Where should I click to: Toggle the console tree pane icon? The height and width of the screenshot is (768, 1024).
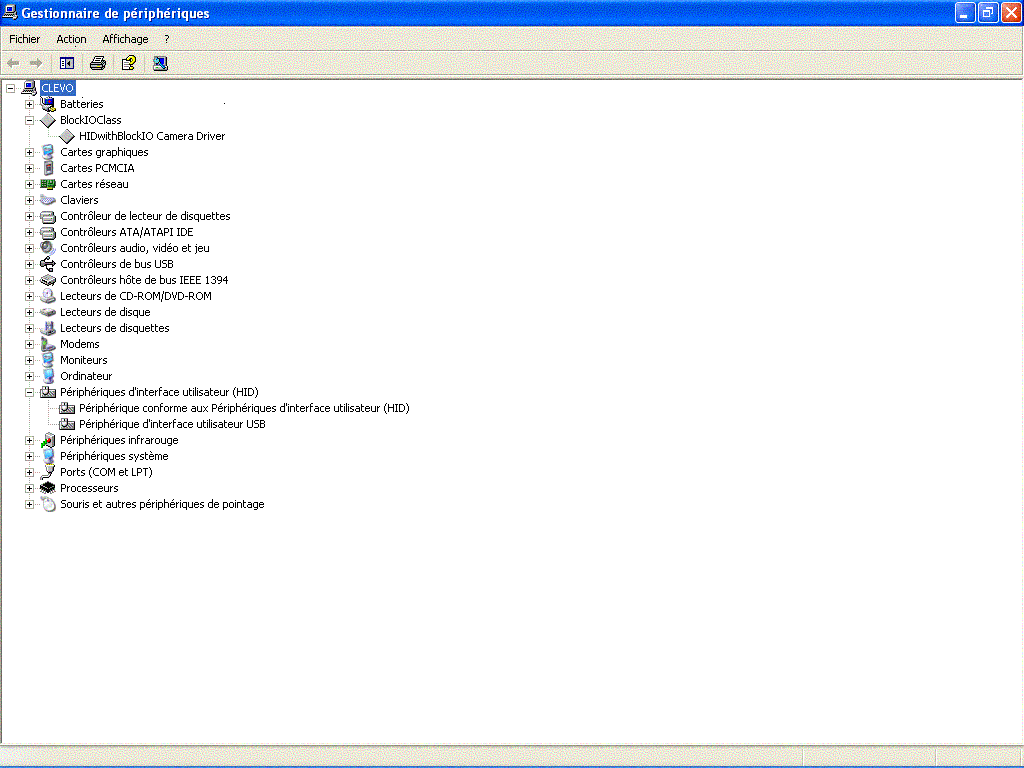tap(67, 63)
